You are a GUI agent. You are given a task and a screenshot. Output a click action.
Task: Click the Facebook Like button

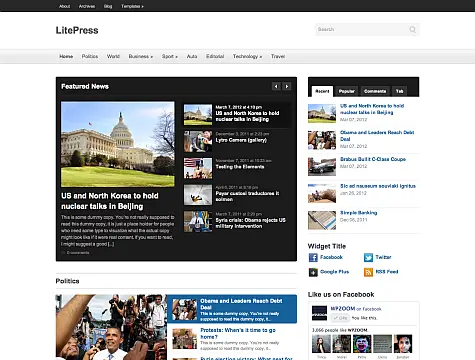340,318
